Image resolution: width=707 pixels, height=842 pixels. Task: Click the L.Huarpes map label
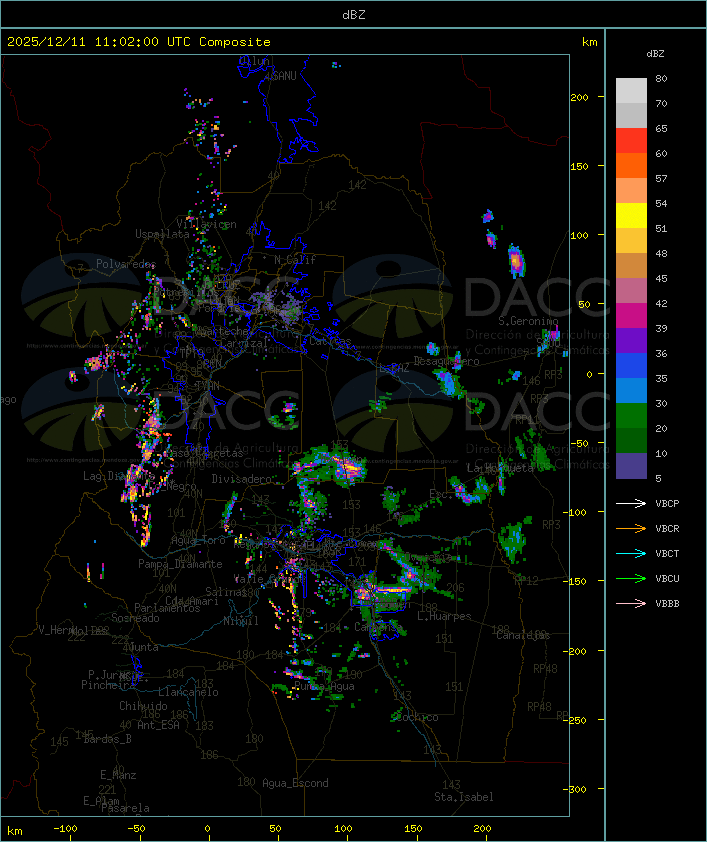point(444,616)
